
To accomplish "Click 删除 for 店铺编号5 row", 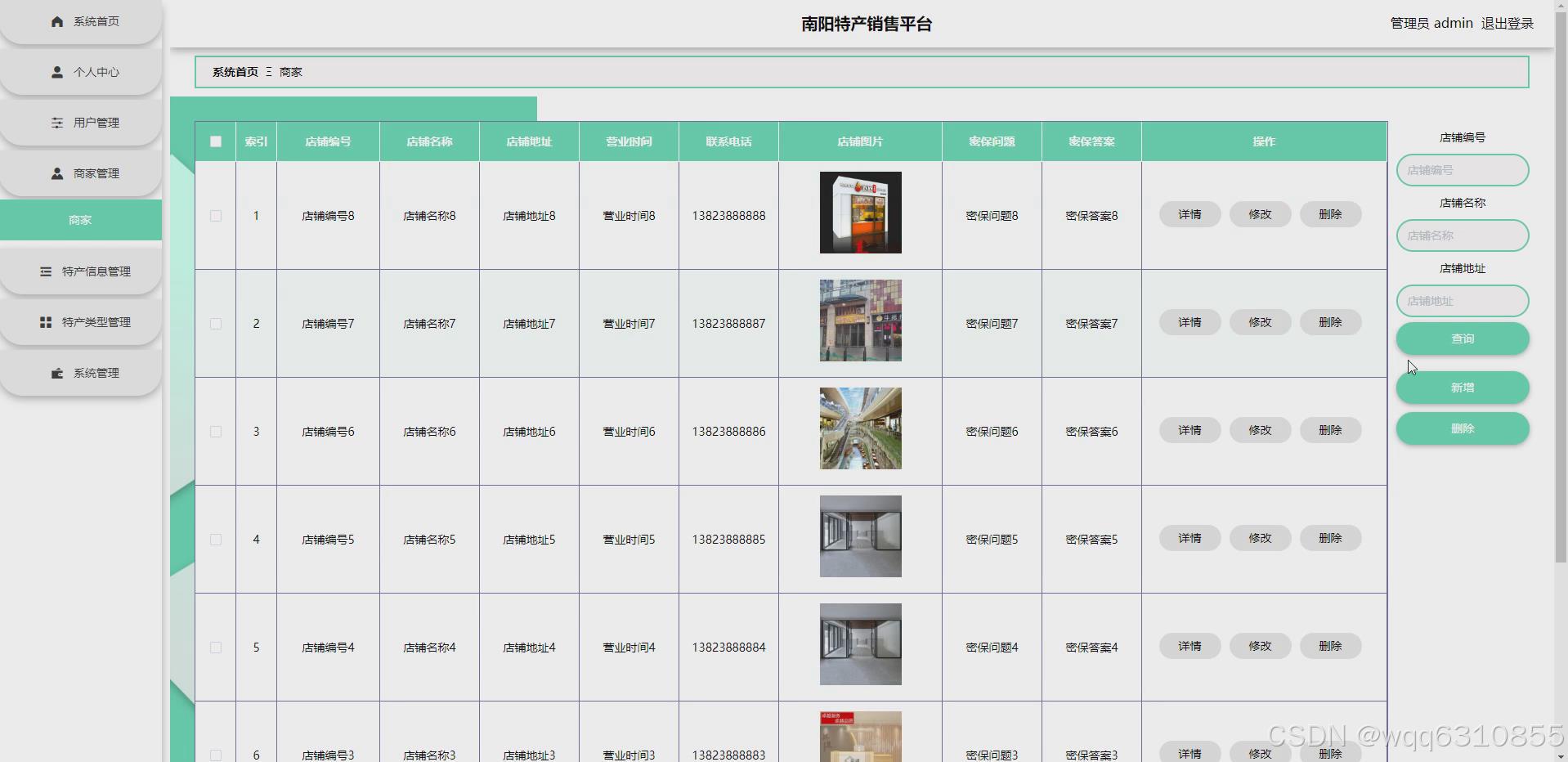I will (1331, 538).
